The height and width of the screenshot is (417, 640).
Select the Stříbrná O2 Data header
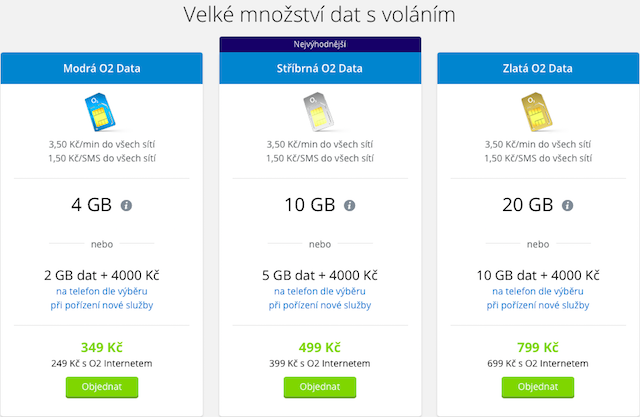(320, 68)
